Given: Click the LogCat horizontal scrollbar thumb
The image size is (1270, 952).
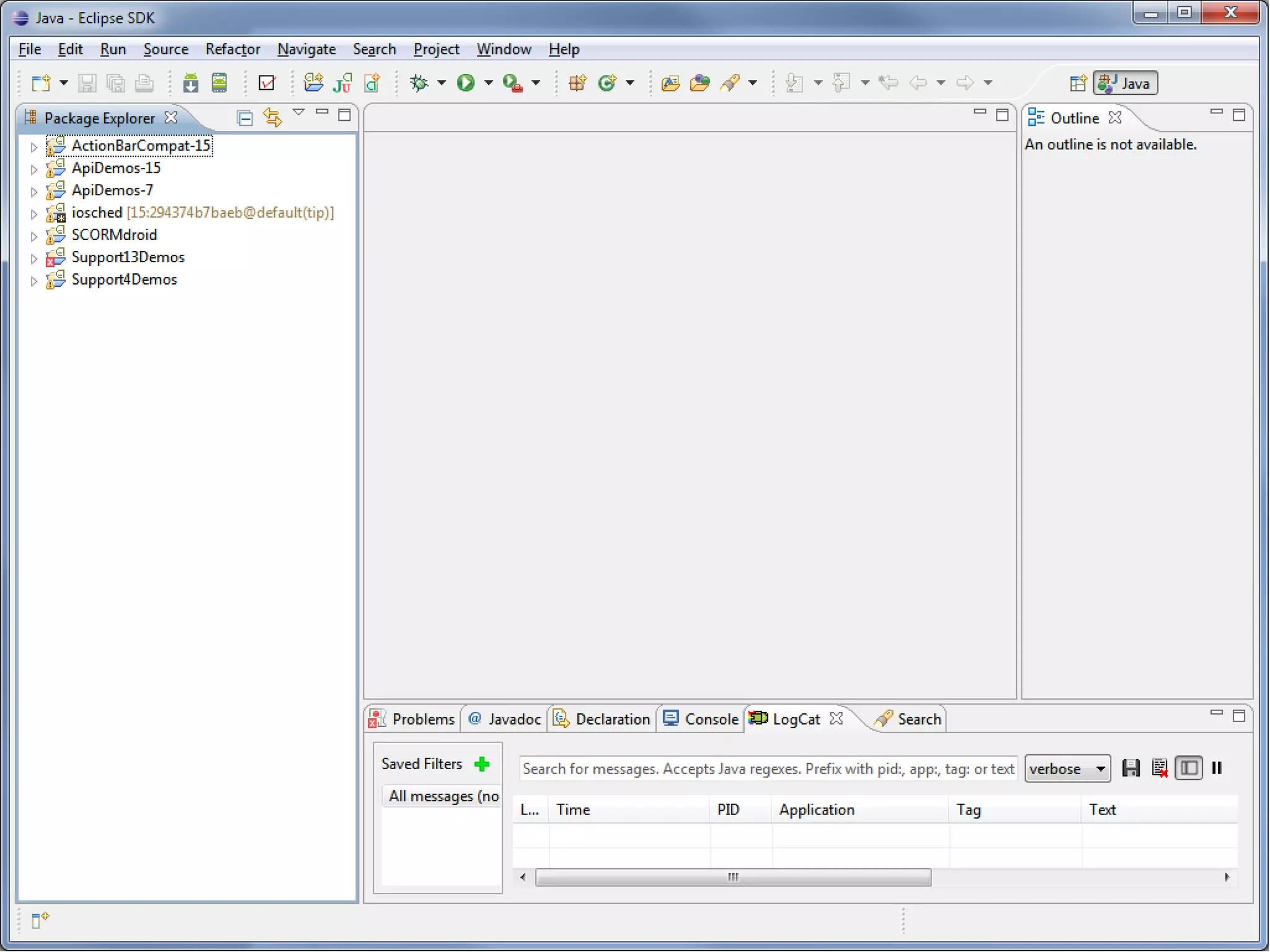Looking at the screenshot, I should click(x=733, y=877).
